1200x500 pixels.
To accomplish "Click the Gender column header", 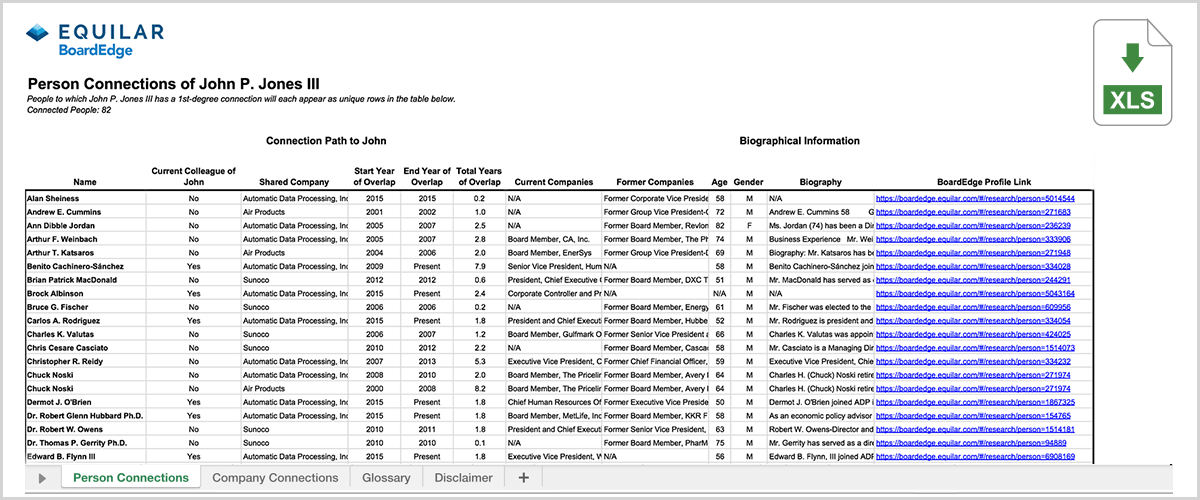I will point(748,183).
